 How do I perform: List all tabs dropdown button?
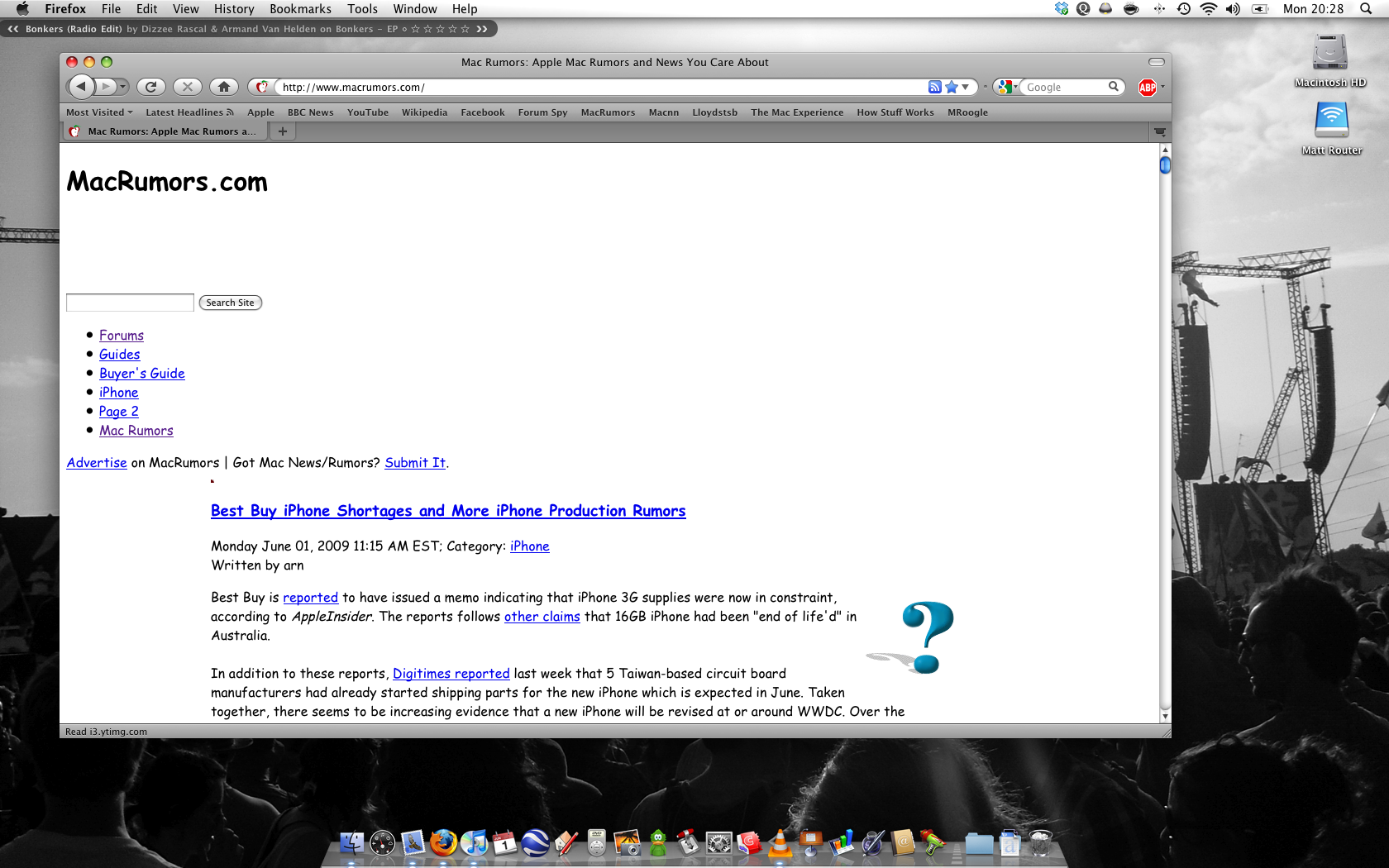tap(1160, 131)
